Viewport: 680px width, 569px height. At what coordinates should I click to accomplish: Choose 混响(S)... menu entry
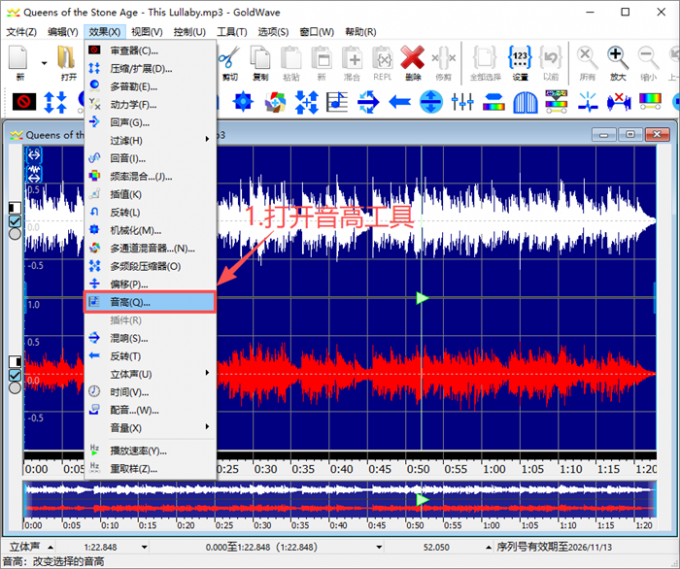(x=150, y=338)
